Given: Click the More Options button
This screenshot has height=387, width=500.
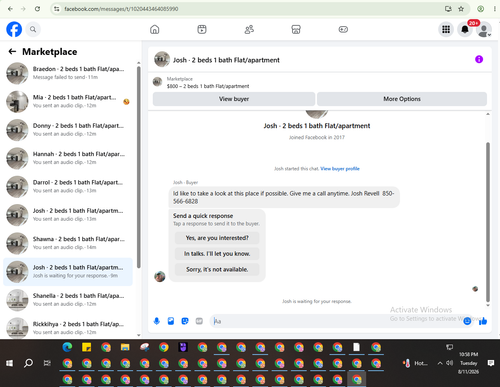Looking at the screenshot, I should (x=402, y=99).
